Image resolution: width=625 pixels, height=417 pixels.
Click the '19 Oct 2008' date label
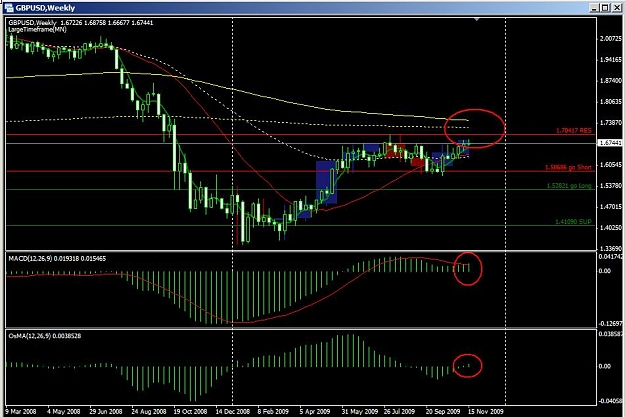pos(191,411)
